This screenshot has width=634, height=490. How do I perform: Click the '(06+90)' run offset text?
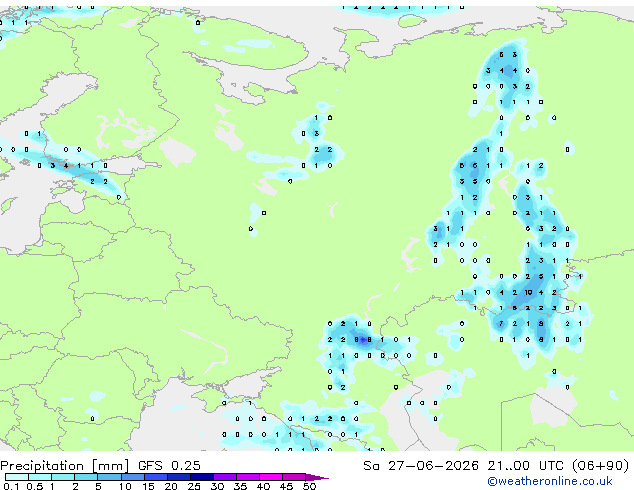601,466
